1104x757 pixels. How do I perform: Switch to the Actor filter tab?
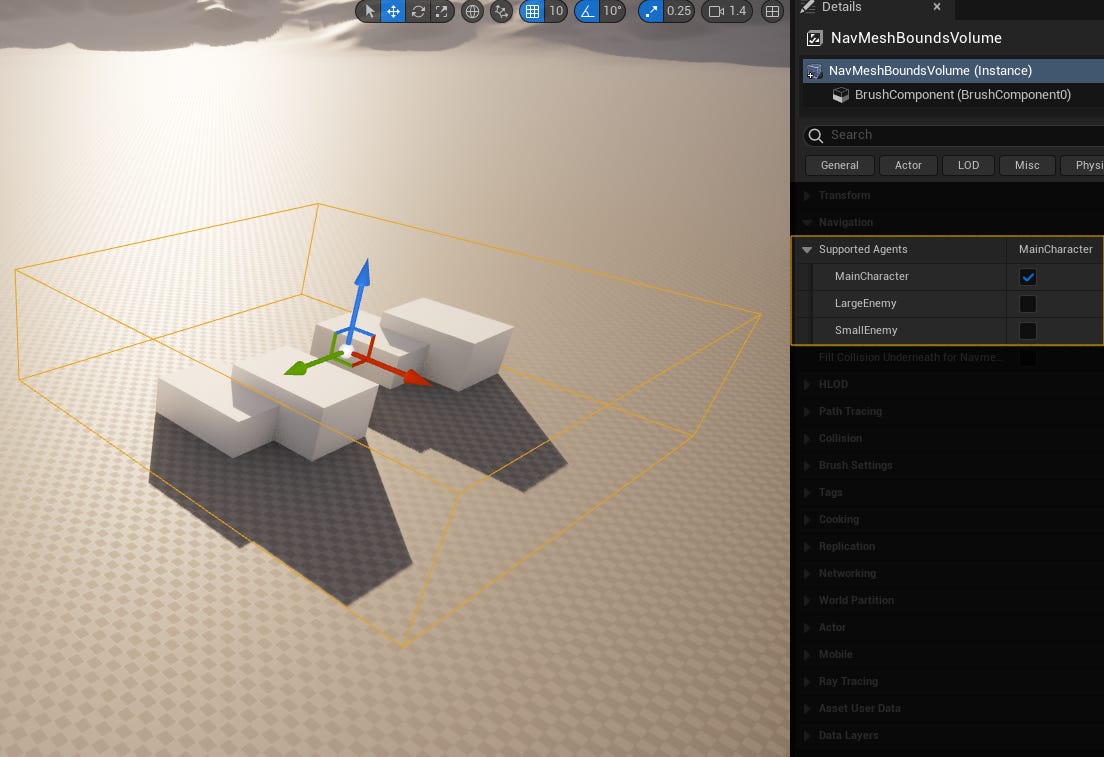click(908, 165)
